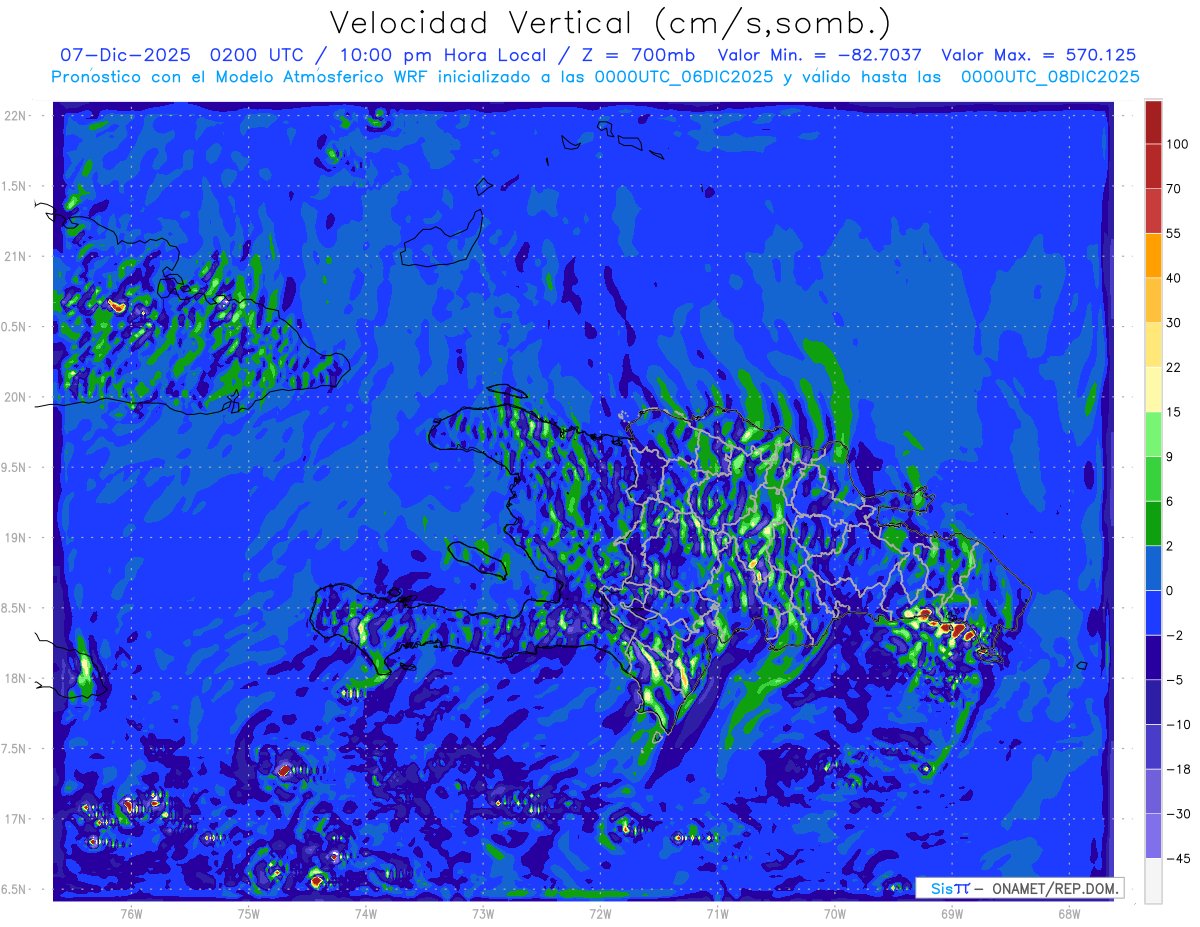Click the colorbar label '40'
This screenshot has height=927, width=1200.
1175,277
